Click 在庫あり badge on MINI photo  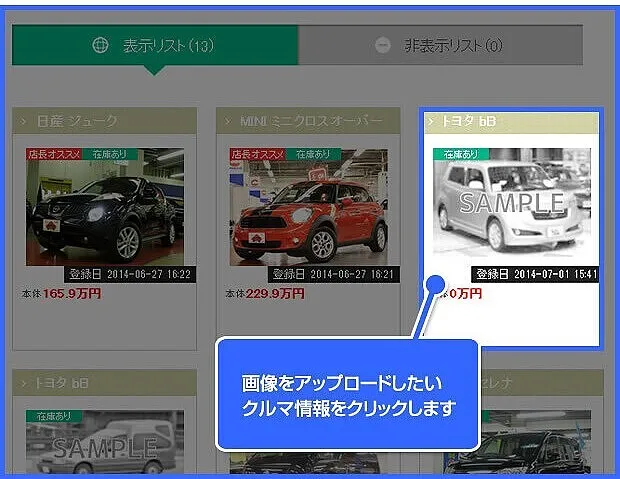tap(313, 154)
